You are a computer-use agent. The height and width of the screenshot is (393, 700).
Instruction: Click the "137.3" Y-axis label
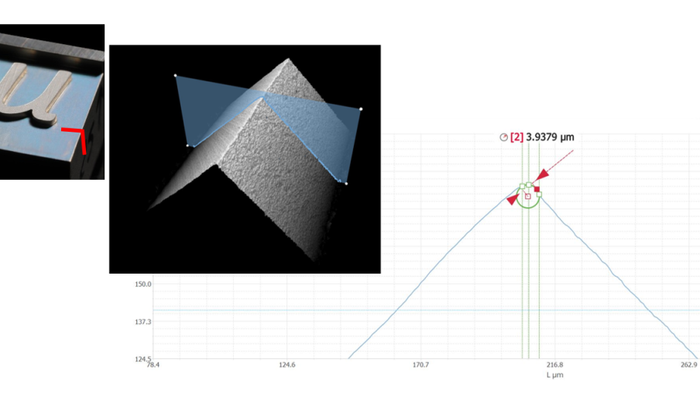click(x=143, y=322)
